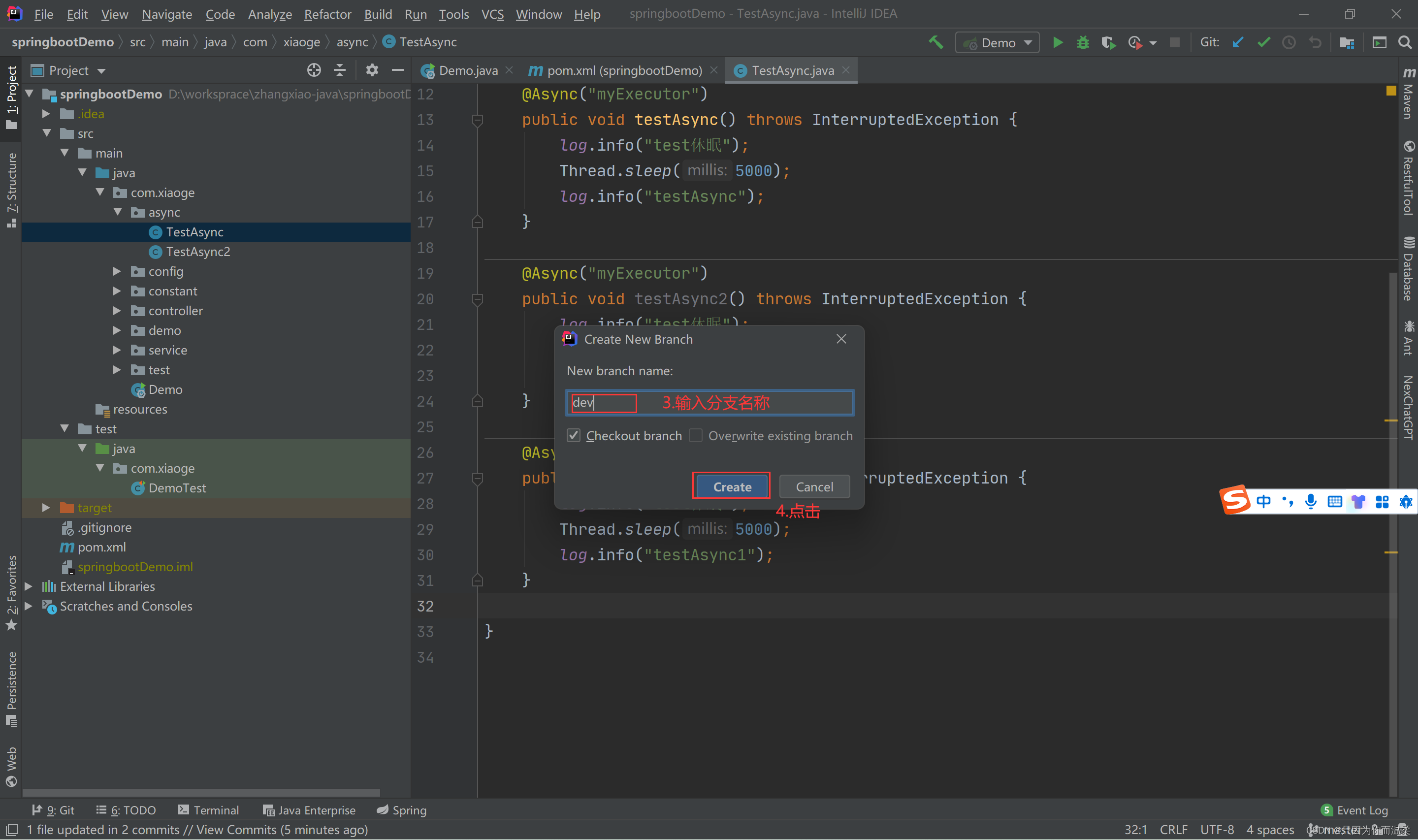
Task: Toggle the Overwrite existing branch checkbox
Action: pyautogui.click(x=696, y=435)
